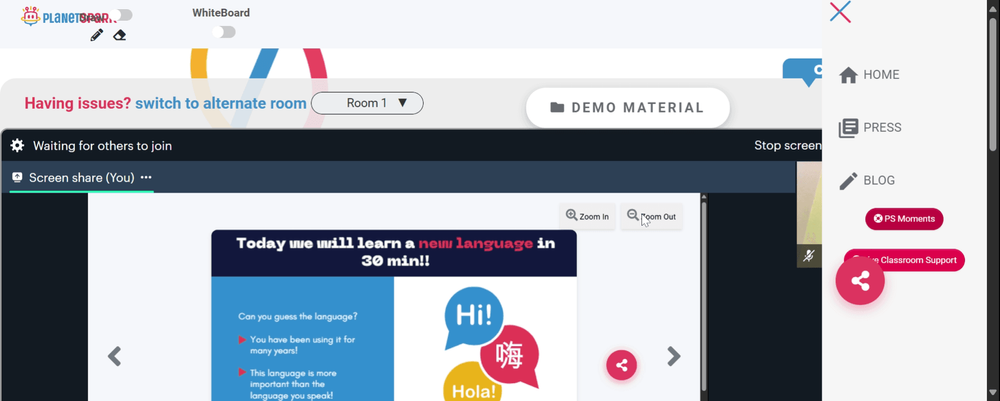Viewport: 1000px width, 401px height.
Task: Click the muted microphone icon on video
Action: click(809, 256)
